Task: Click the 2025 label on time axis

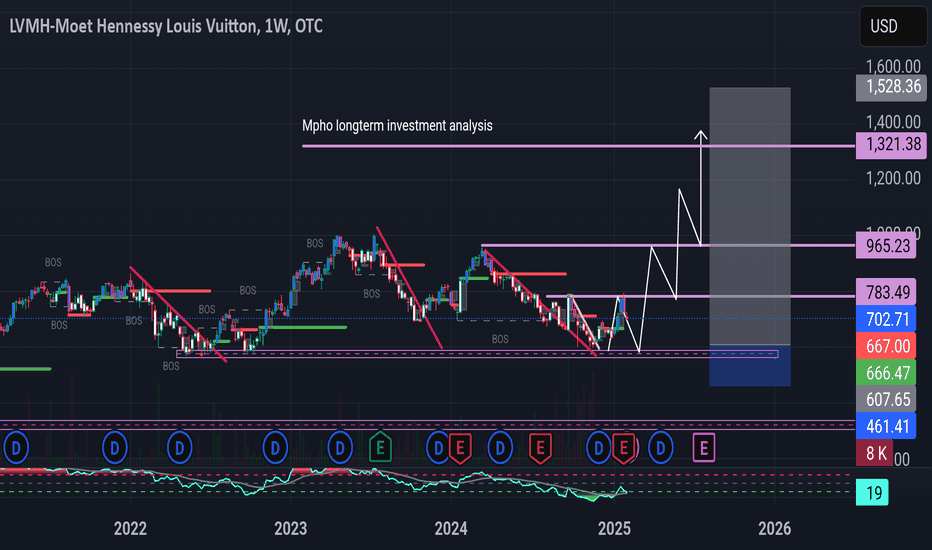Action: (615, 528)
